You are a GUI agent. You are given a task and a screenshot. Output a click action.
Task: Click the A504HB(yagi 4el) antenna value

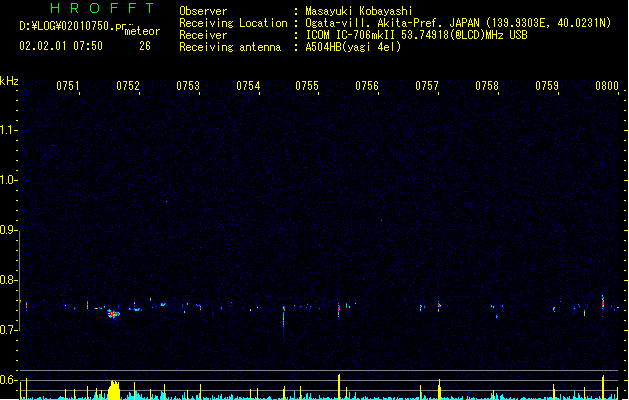(353, 47)
